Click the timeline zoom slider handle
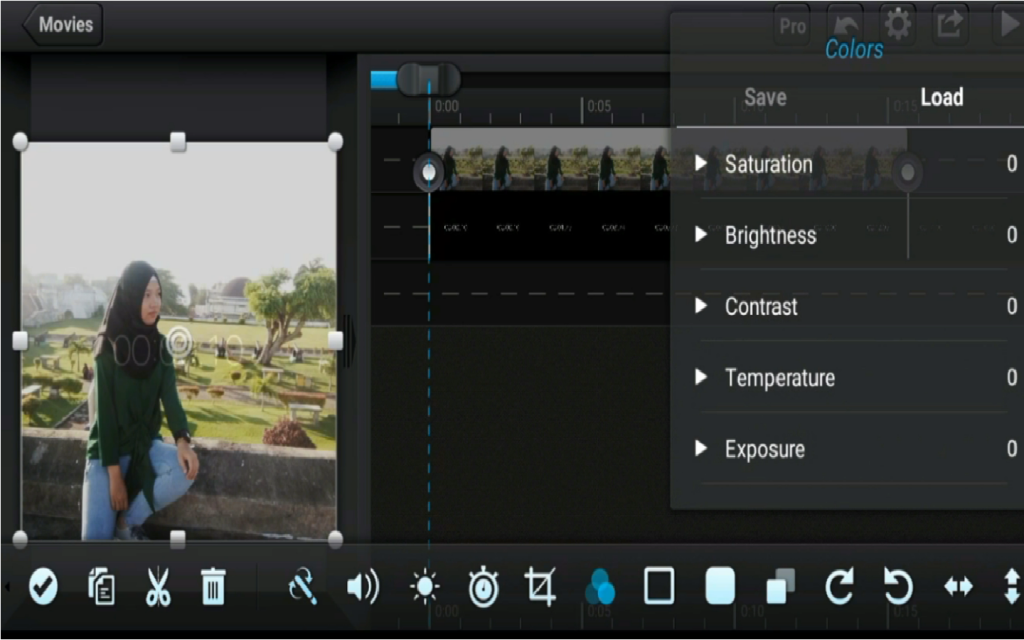Screen dimensions: 1024x640 (428, 80)
